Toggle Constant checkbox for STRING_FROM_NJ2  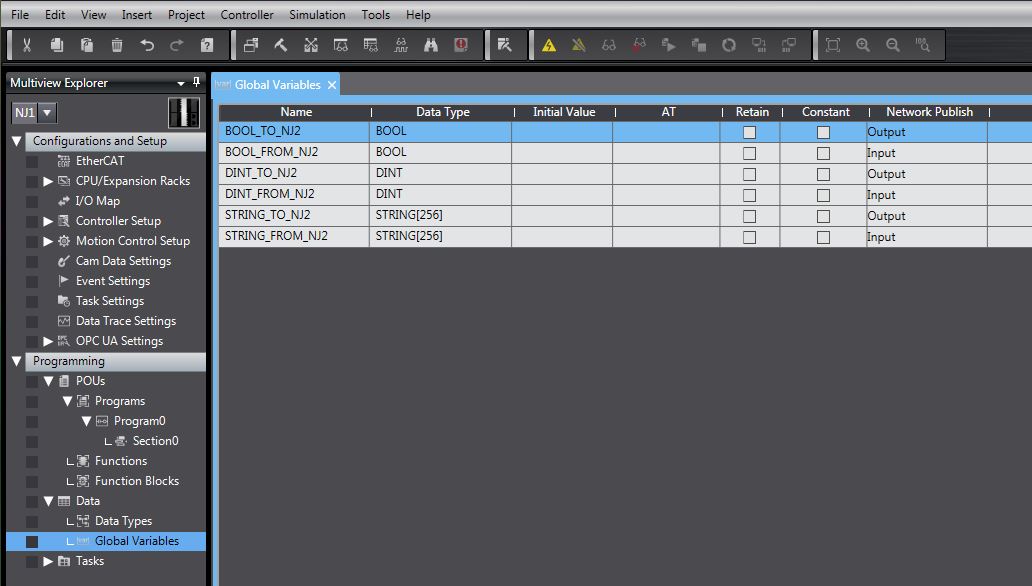pyautogui.click(x=823, y=238)
